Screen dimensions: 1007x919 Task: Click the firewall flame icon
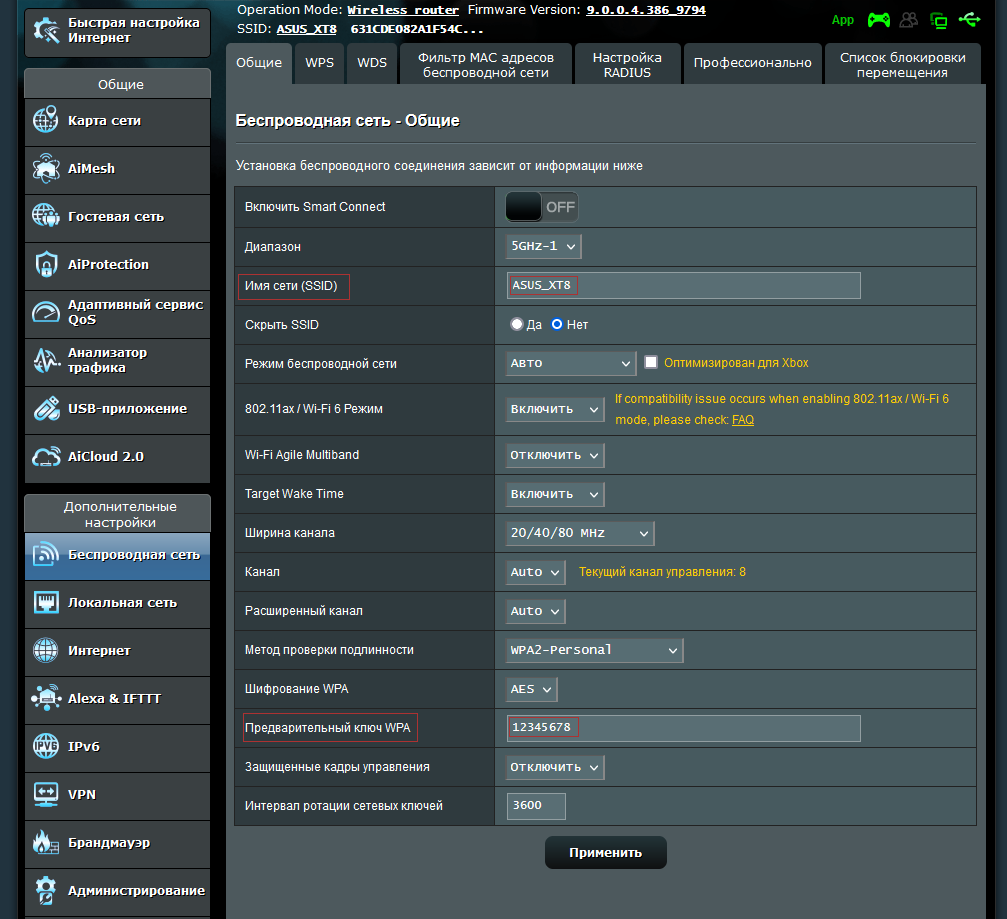[46, 843]
